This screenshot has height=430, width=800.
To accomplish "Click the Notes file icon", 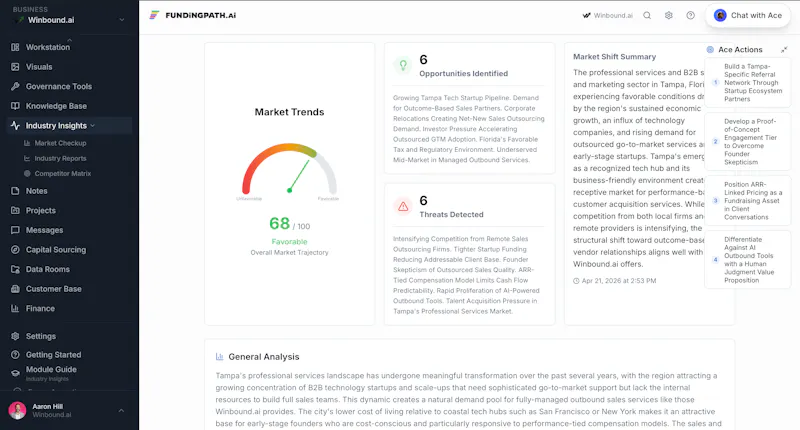I will pos(15,191).
